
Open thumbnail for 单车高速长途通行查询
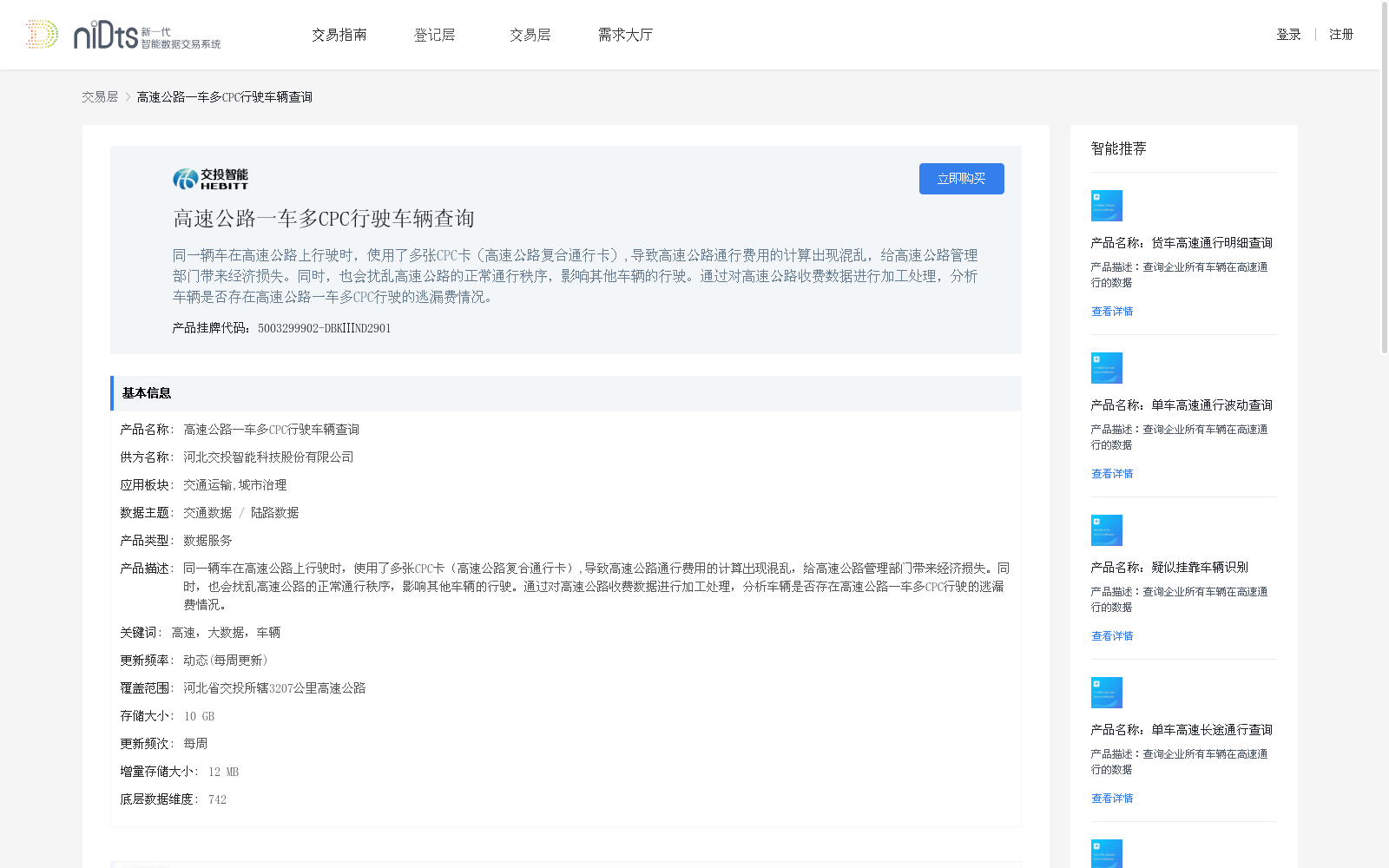1107,693
